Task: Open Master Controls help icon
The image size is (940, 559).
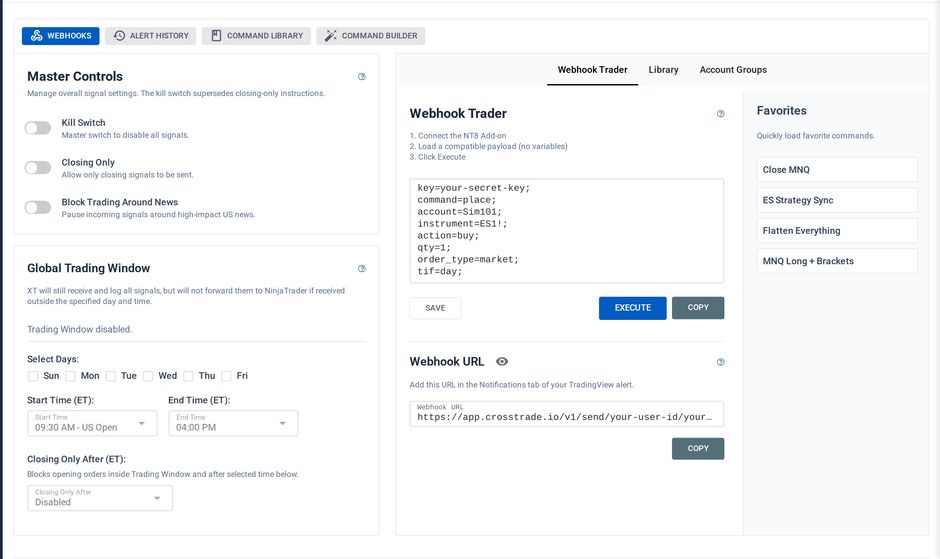Action: coord(361,76)
